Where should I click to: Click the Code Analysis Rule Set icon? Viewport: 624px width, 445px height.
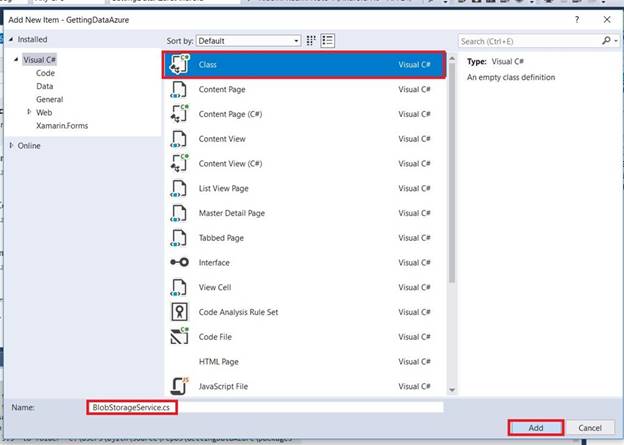pos(179,312)
